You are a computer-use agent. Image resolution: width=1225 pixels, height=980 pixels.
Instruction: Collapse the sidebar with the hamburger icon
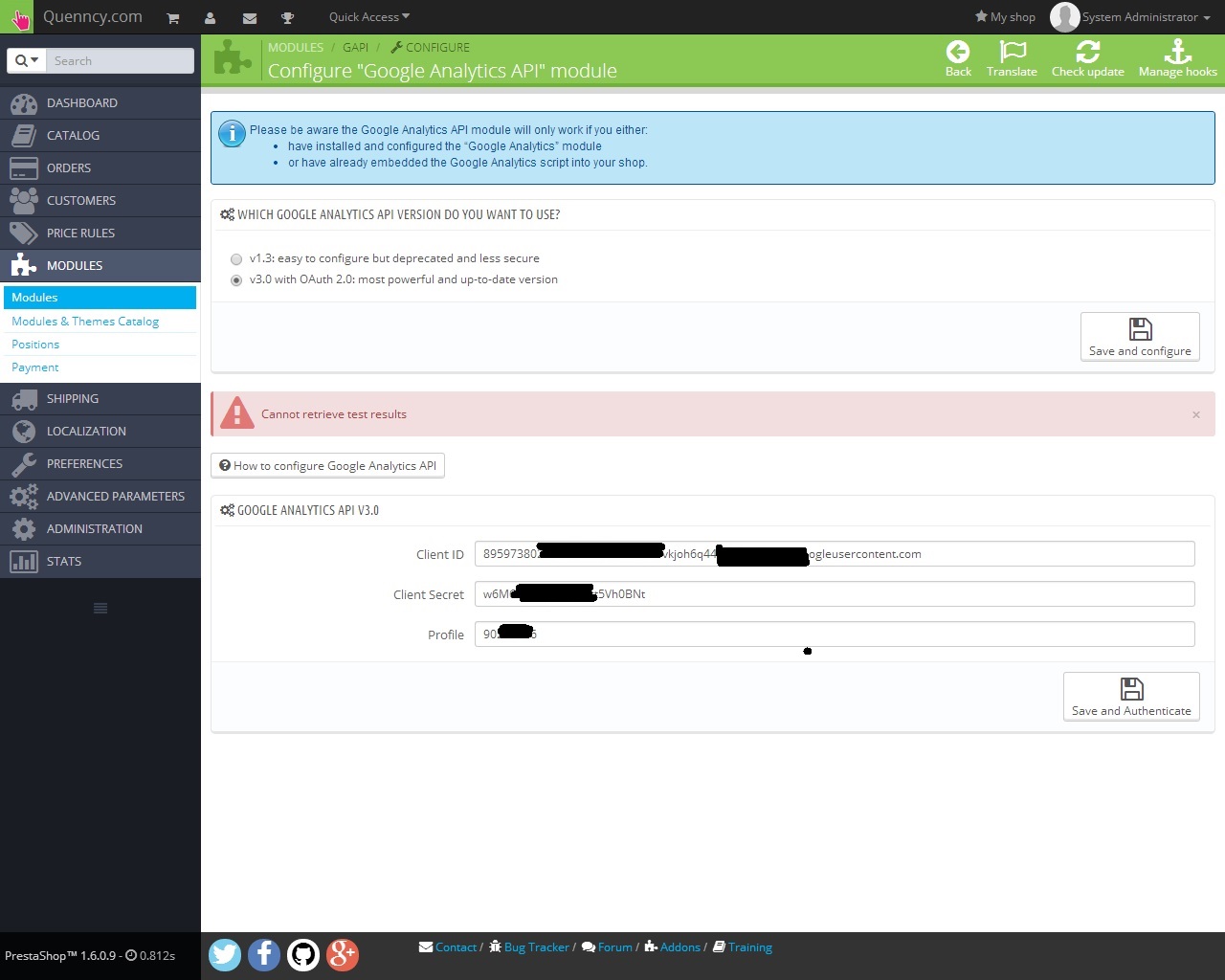pos(100,609)
